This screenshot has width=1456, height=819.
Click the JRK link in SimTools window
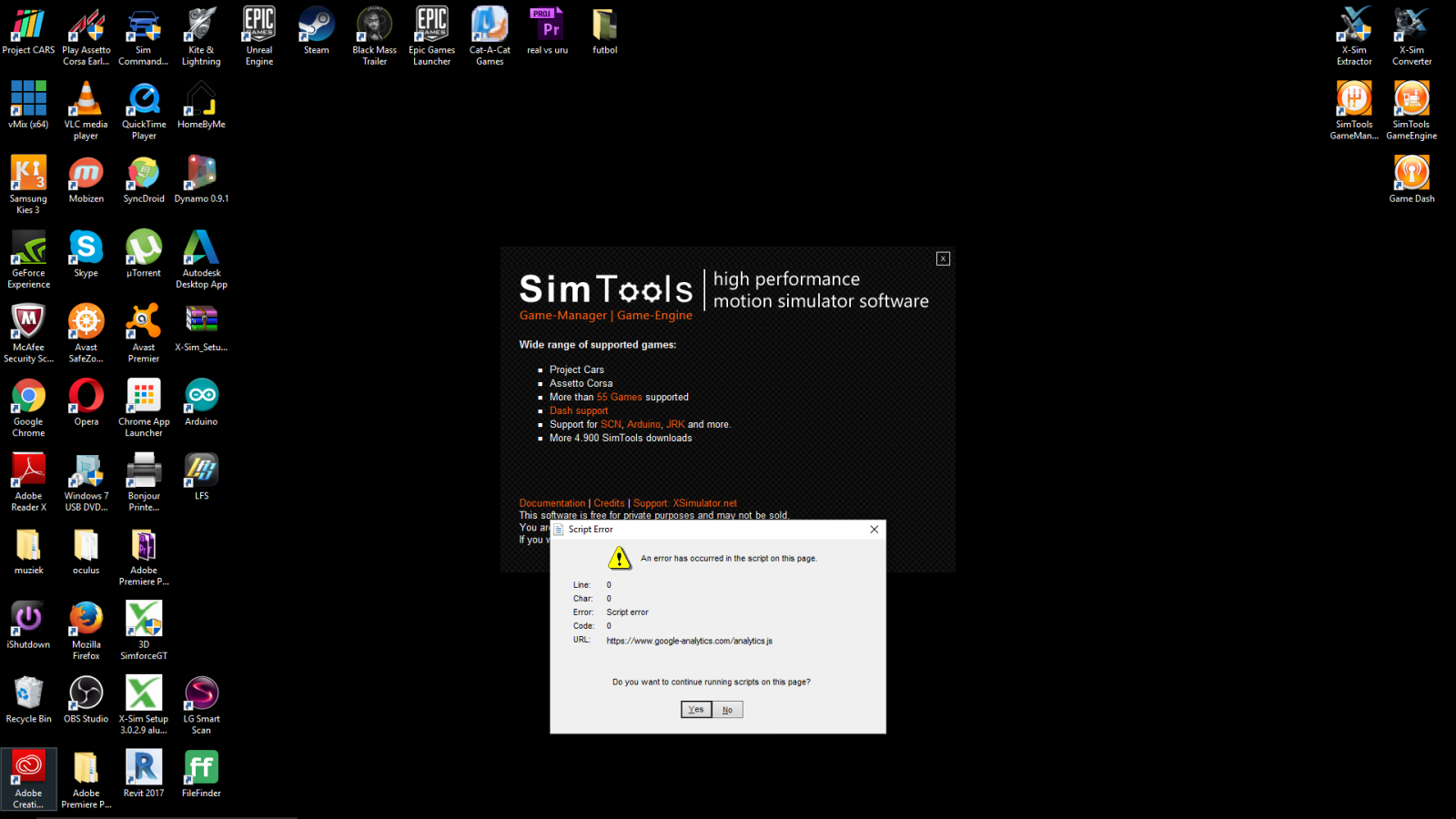tap(675, 425)
